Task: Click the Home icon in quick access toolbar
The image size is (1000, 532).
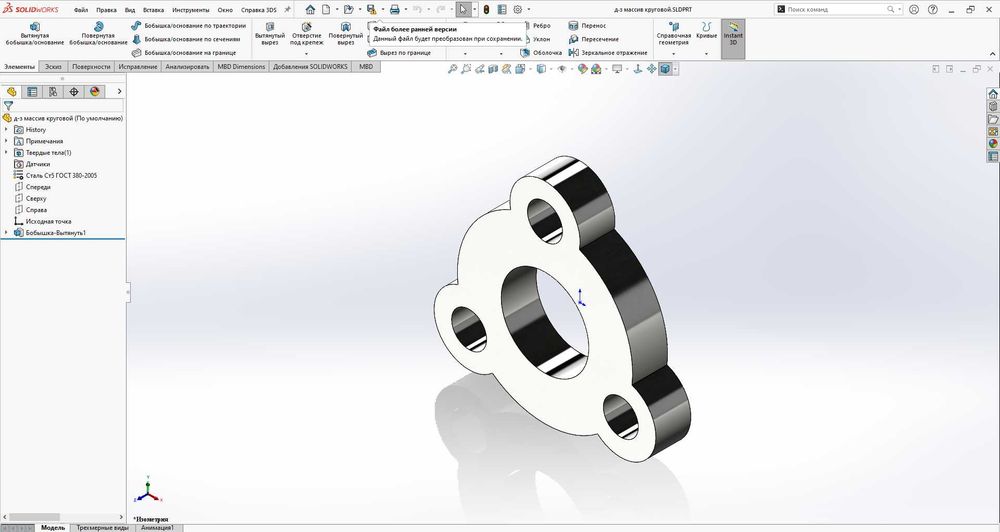Action: 310,10
